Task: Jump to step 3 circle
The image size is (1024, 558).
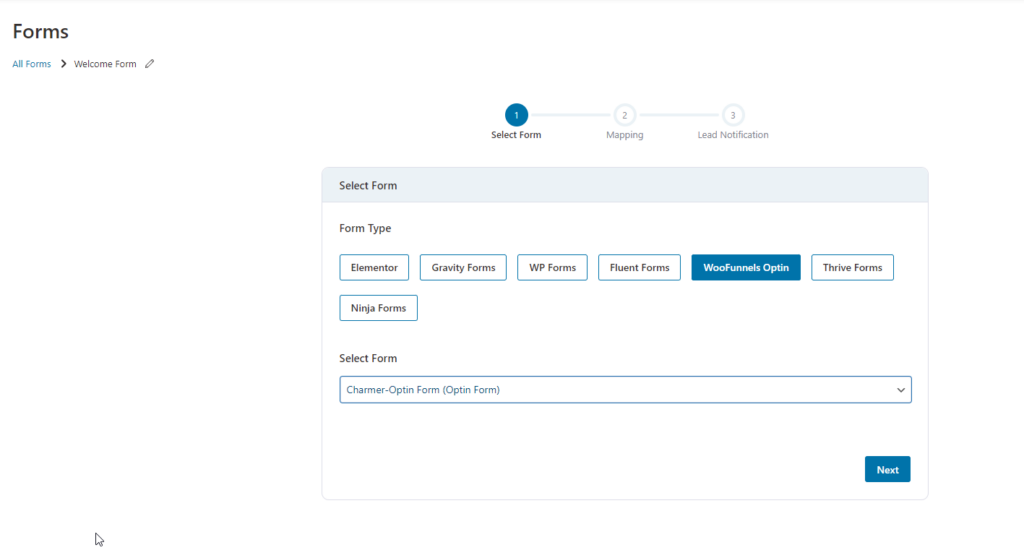Action: coord(733,115)
